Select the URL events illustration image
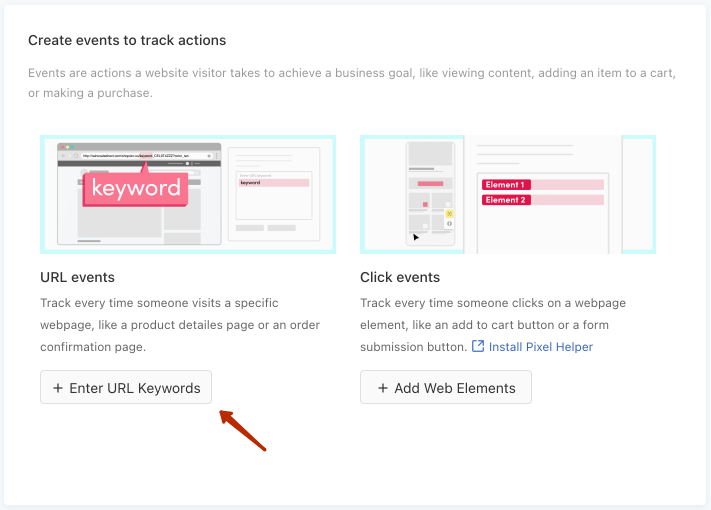The image size is (711, 510). click(188, 195)
